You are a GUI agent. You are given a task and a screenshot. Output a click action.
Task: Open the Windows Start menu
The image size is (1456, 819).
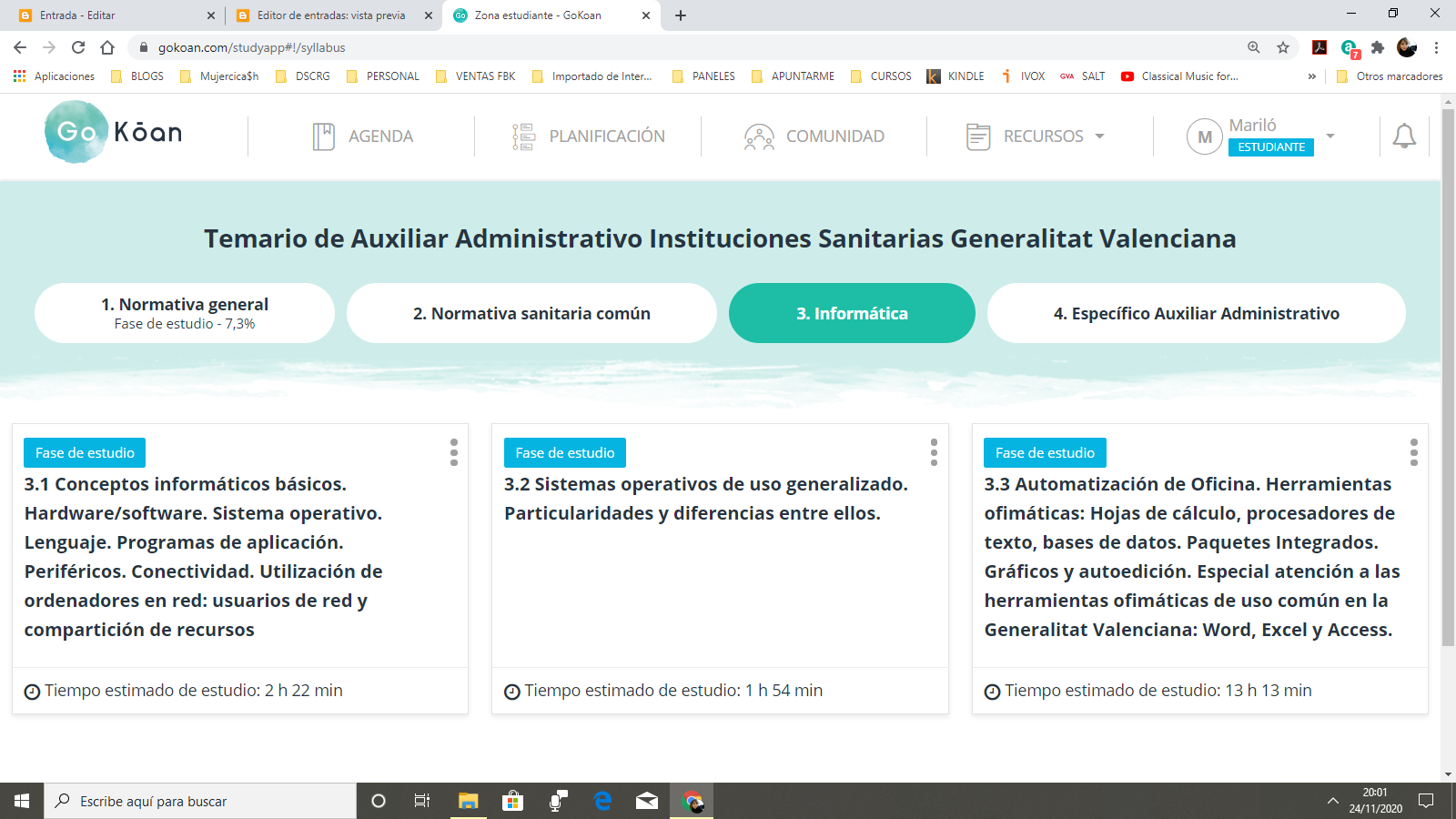22,801
